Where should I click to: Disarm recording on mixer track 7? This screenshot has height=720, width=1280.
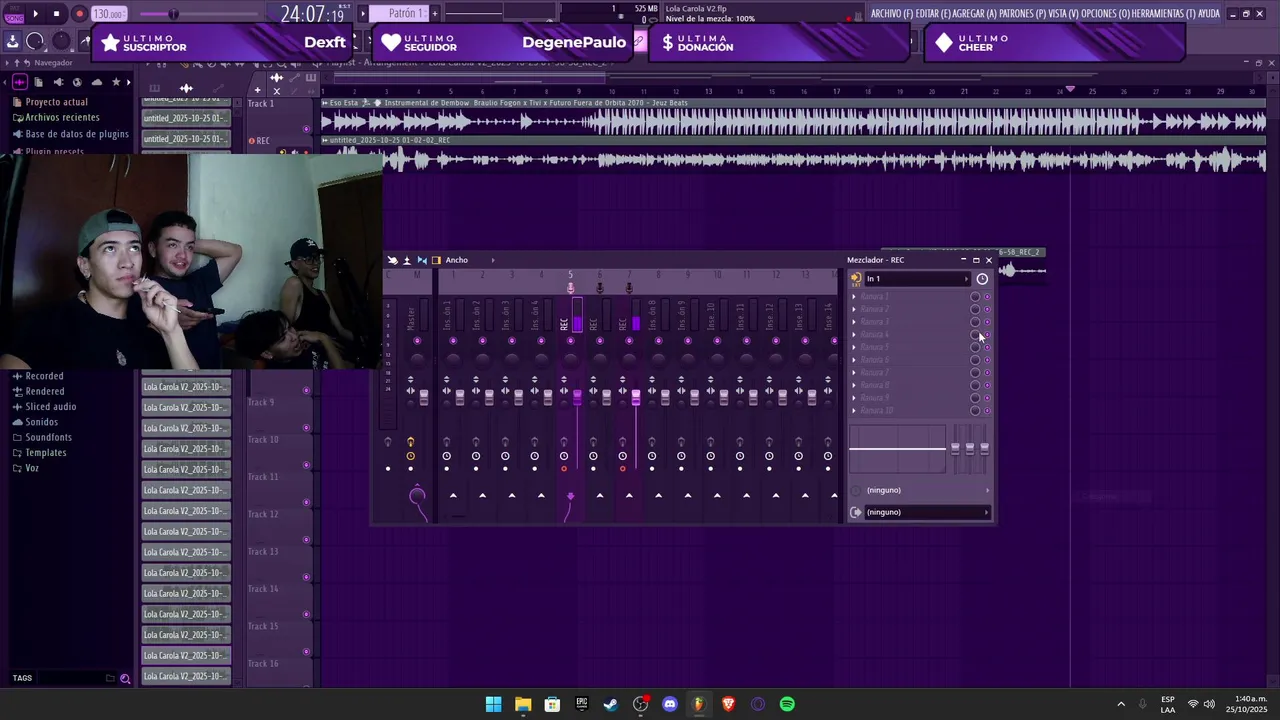(622, 468)
